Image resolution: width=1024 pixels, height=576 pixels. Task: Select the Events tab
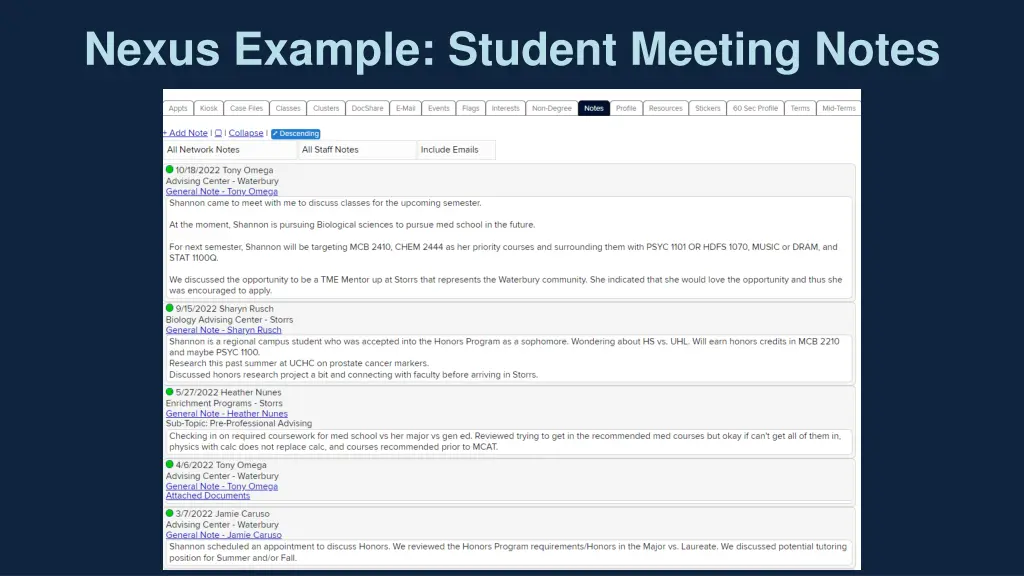439,108
